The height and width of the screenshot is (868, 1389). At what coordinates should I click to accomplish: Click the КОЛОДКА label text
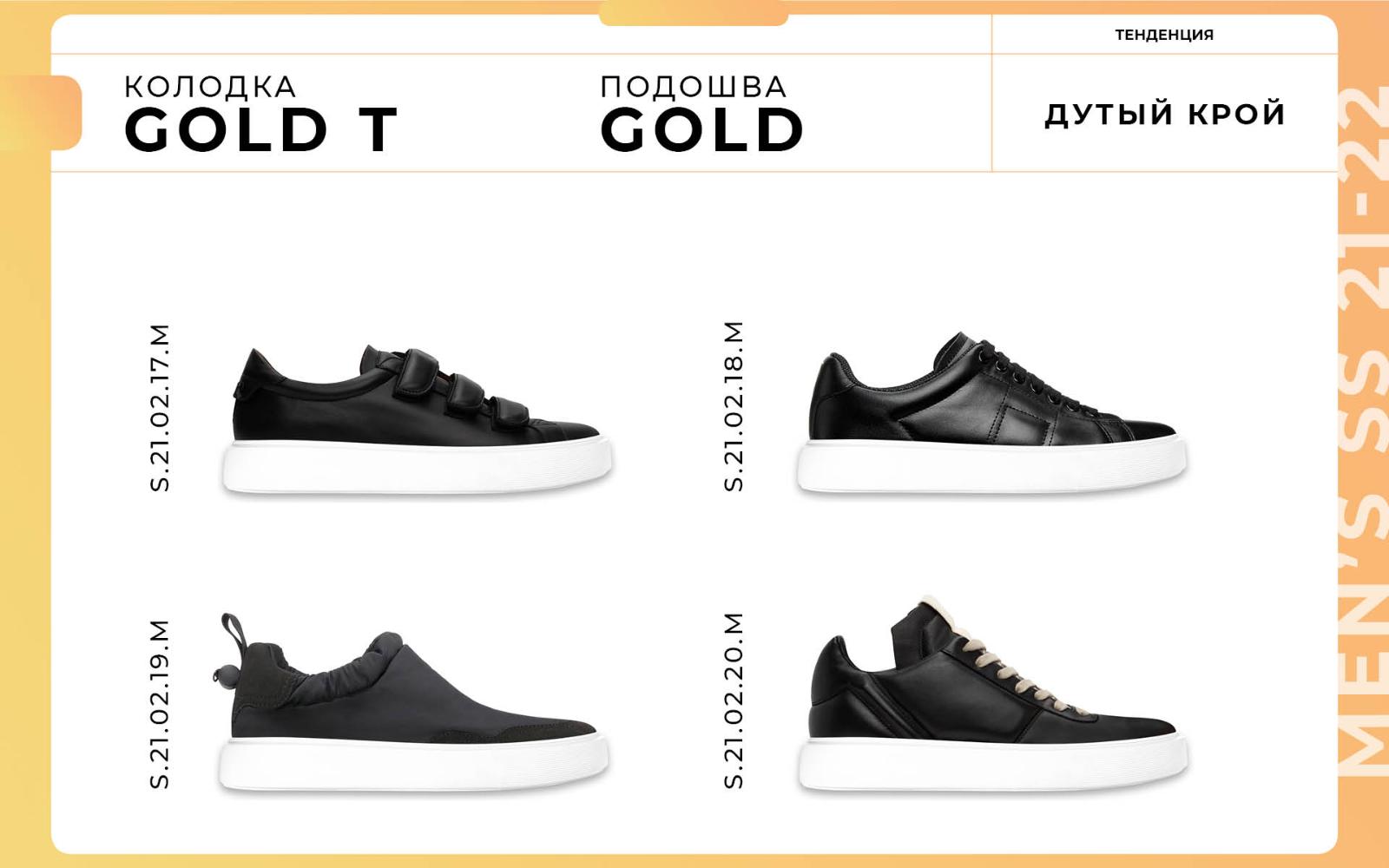[210, 87]
